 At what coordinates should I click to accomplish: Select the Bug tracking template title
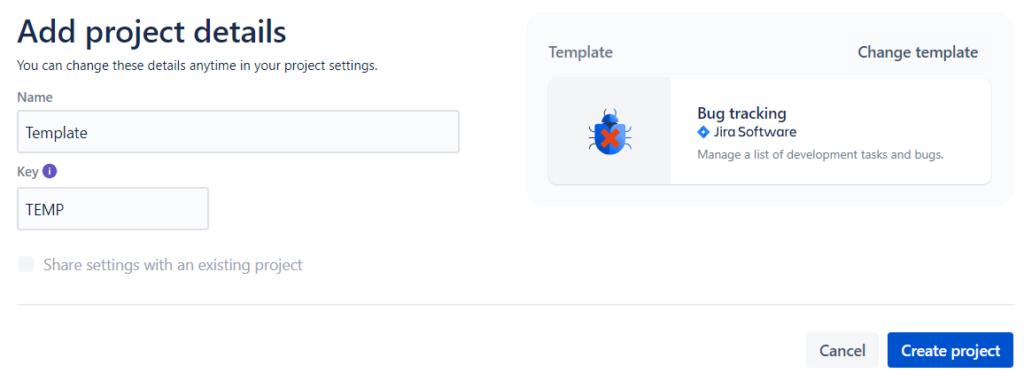741,113
